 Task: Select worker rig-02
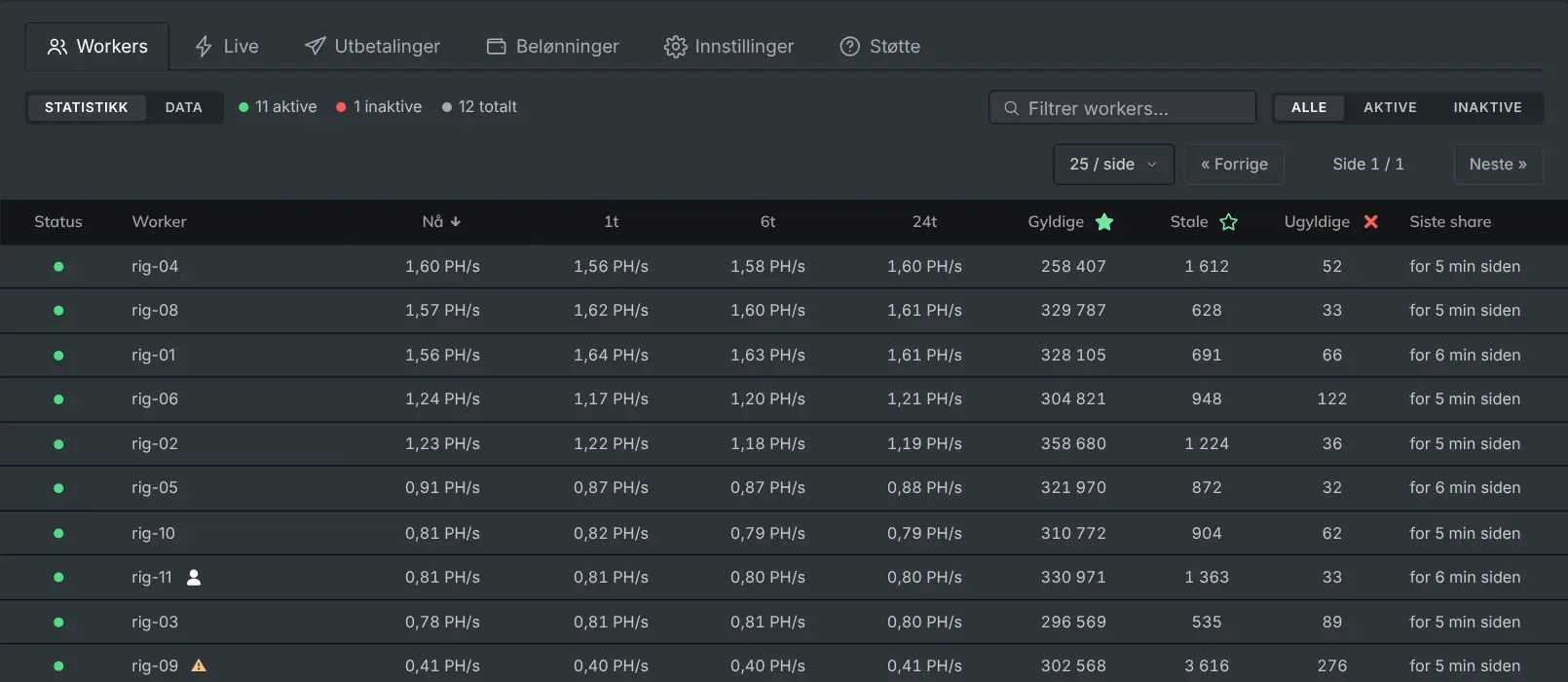tap(155, 444)
